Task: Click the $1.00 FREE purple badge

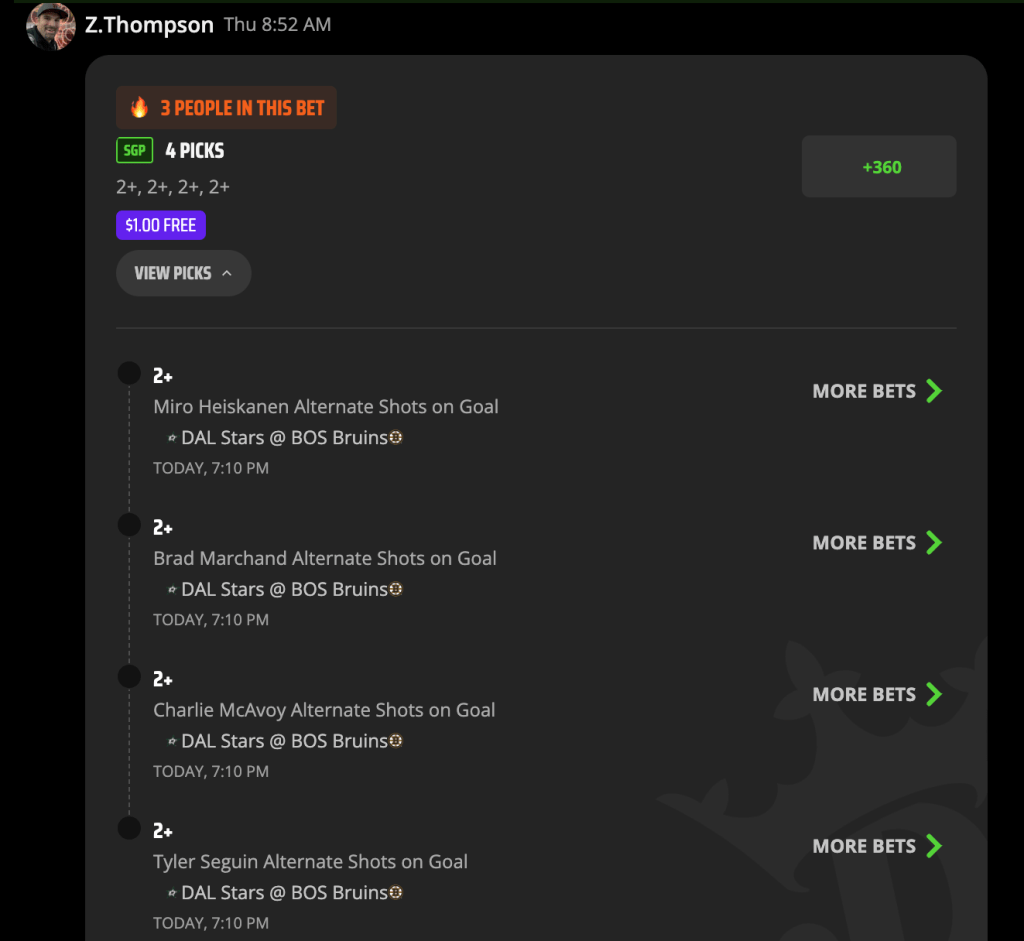Action: coord(161,225)
